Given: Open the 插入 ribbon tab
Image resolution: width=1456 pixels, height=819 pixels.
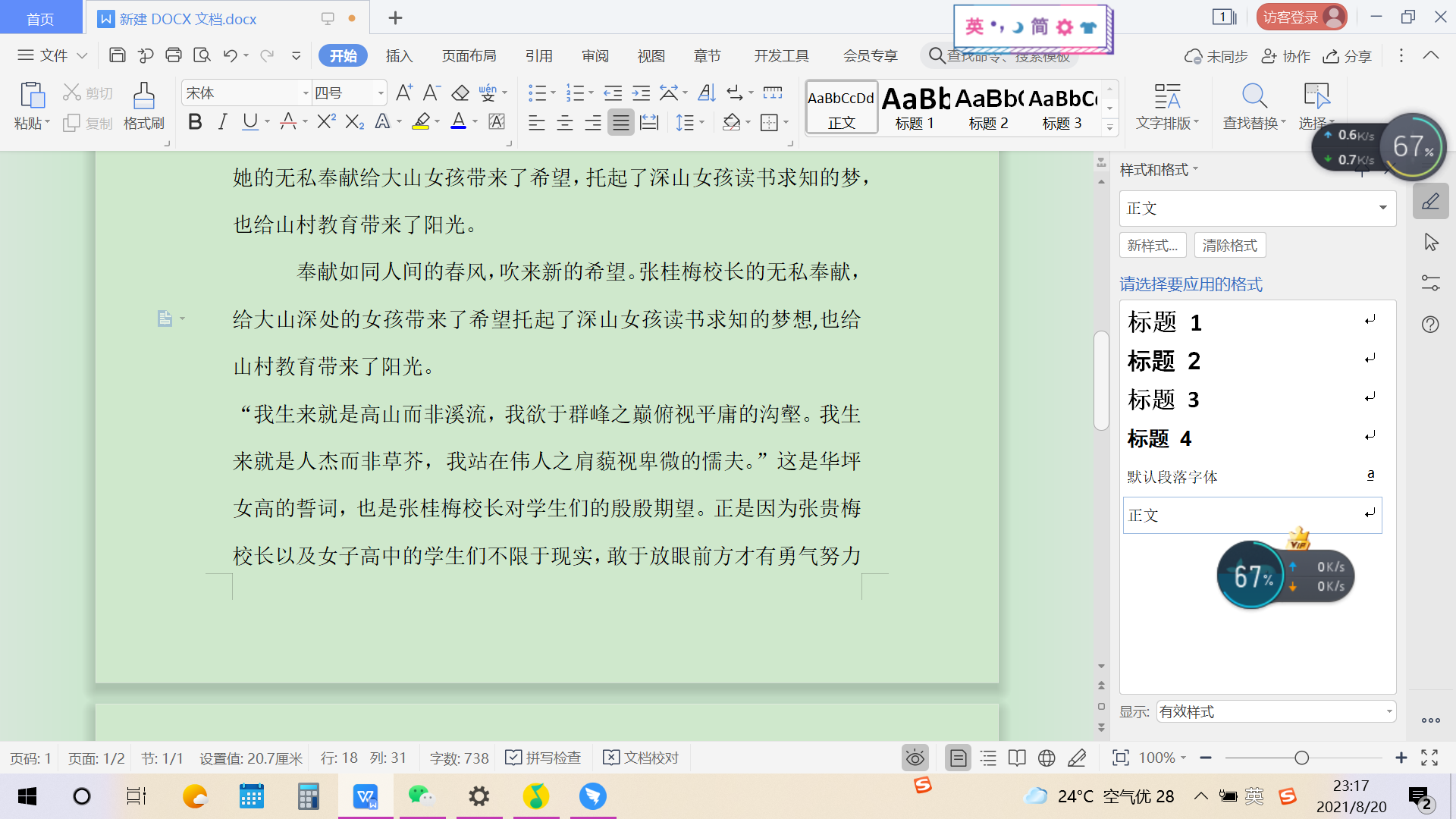Looking at the screenshot, I should coord(399,55).
